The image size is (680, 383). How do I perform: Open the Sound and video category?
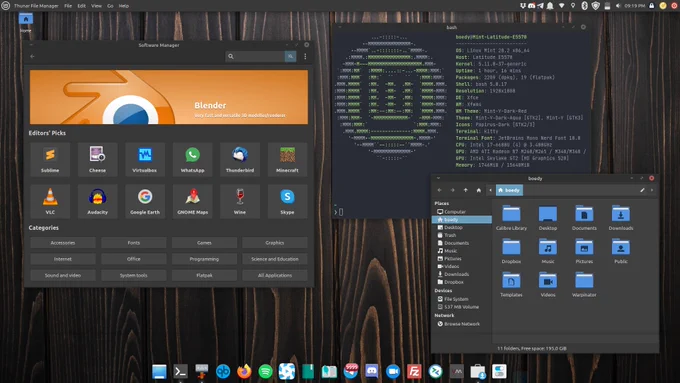[x=63, y=275]
